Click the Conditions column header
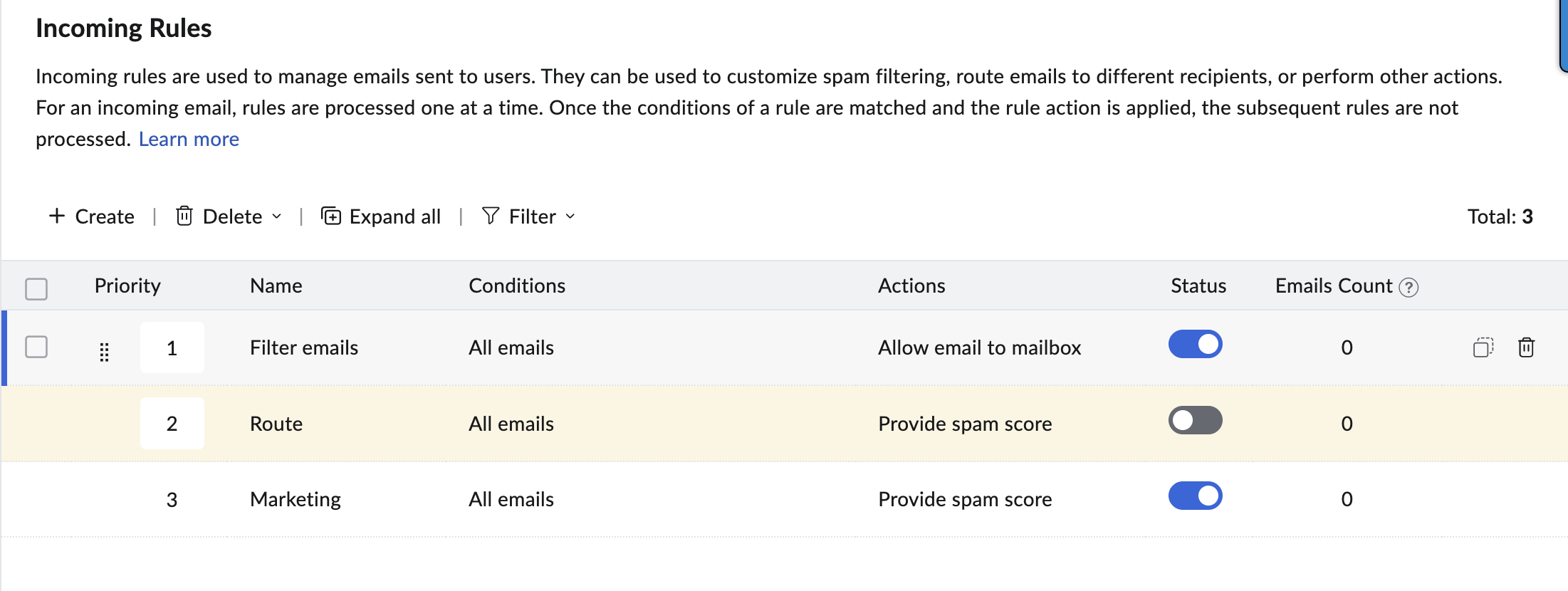1568x591 pixels. pyautogui.click(x=516, y=286)
